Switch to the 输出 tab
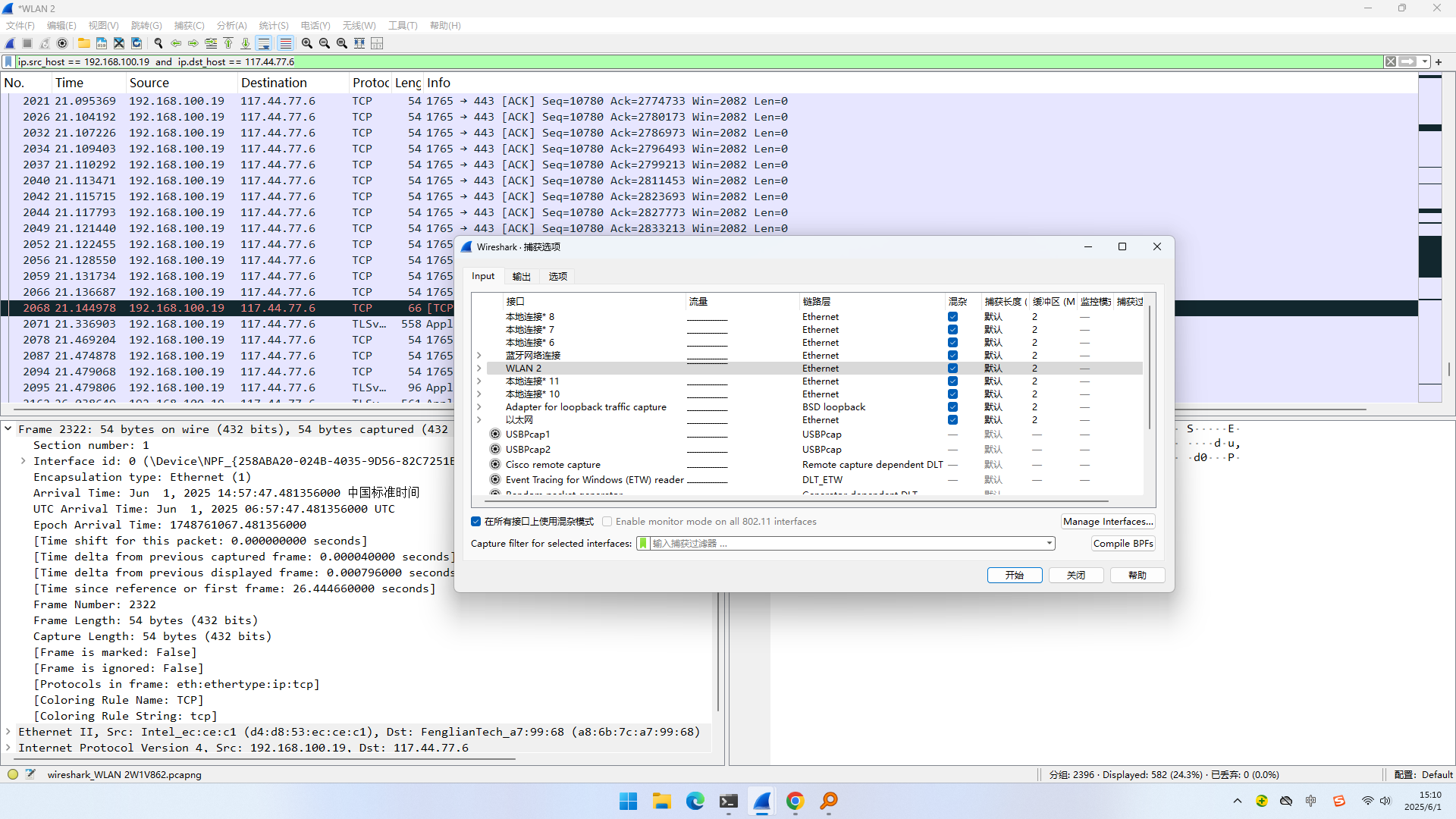The height and width of the screenshot is (819, 1456). pyautogui.click(x=521, y=277)
